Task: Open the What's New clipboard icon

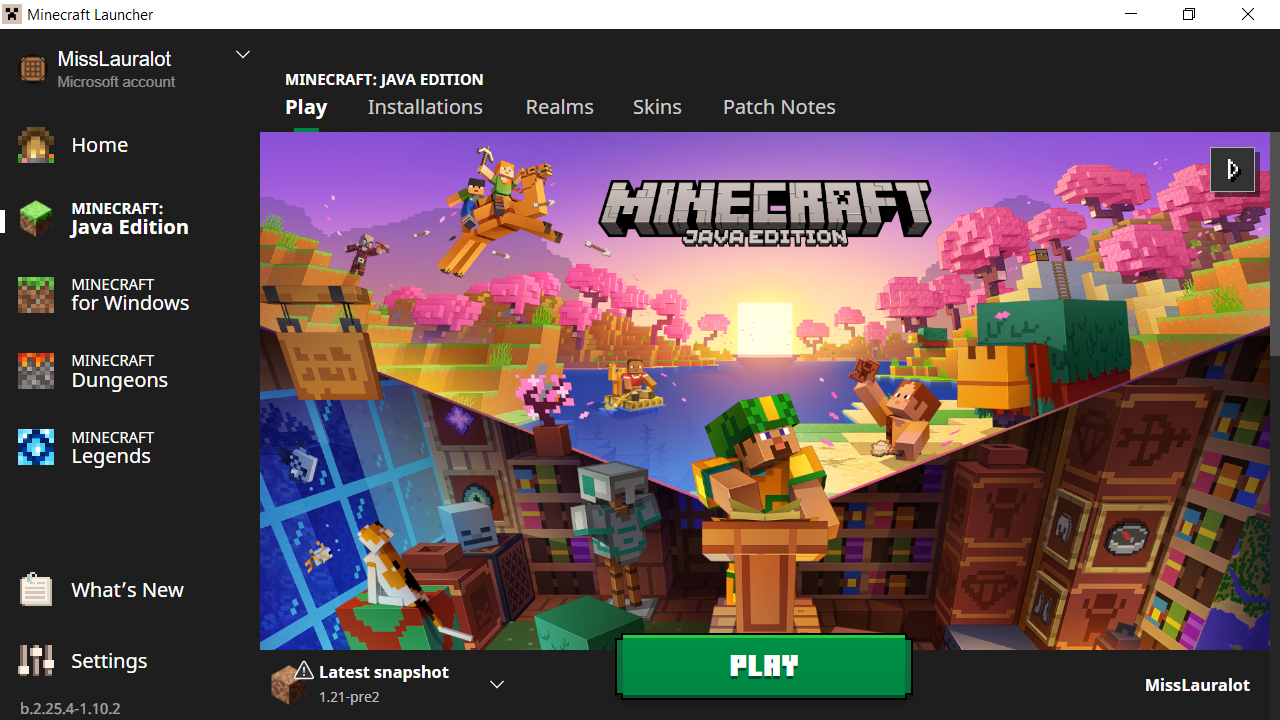Action: pyautogui.click(x=36, y=590)
